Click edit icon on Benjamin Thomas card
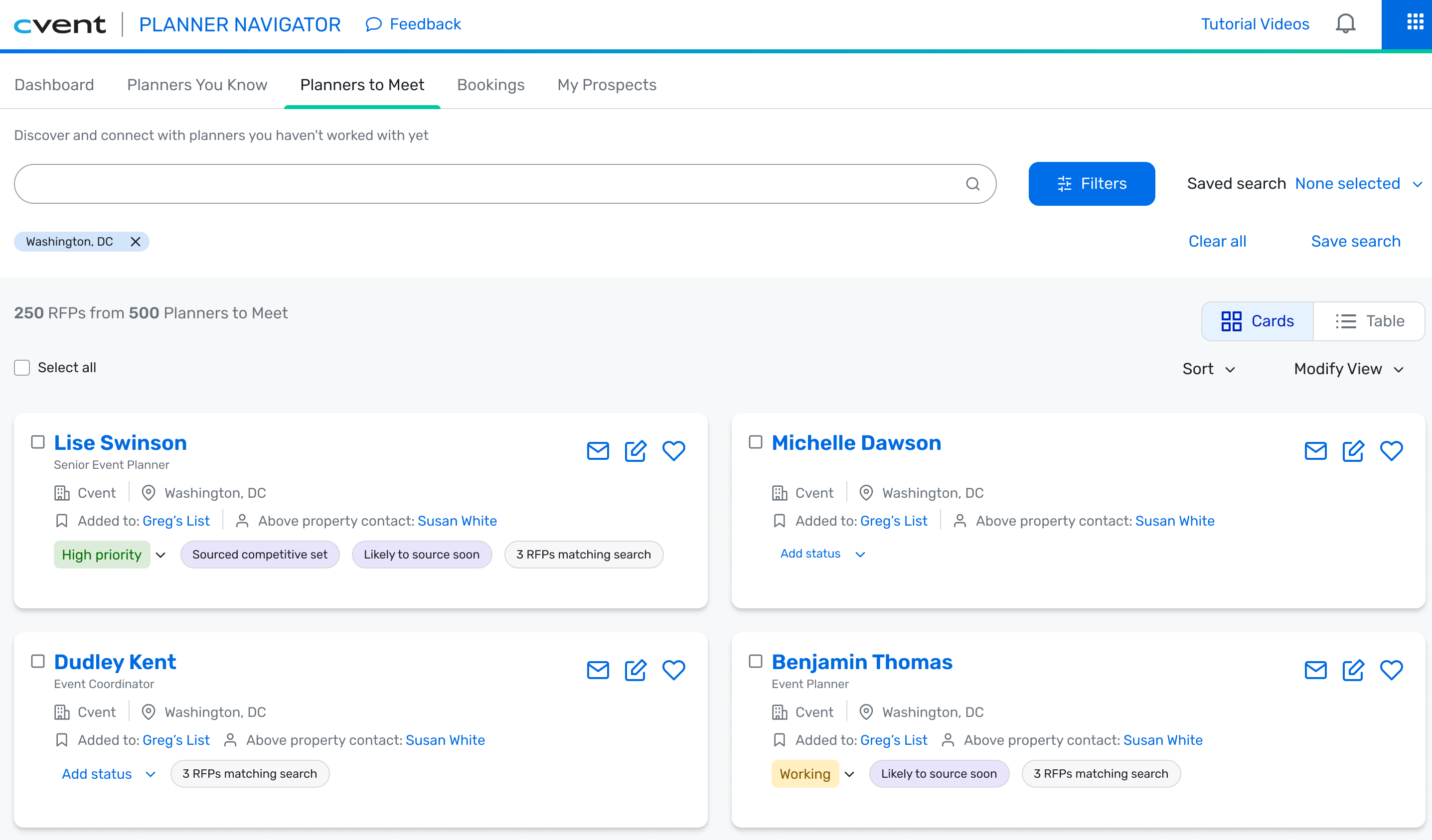Image resolution: width=1432 pixels, height=840 pixels. [x=1353, y=670]
